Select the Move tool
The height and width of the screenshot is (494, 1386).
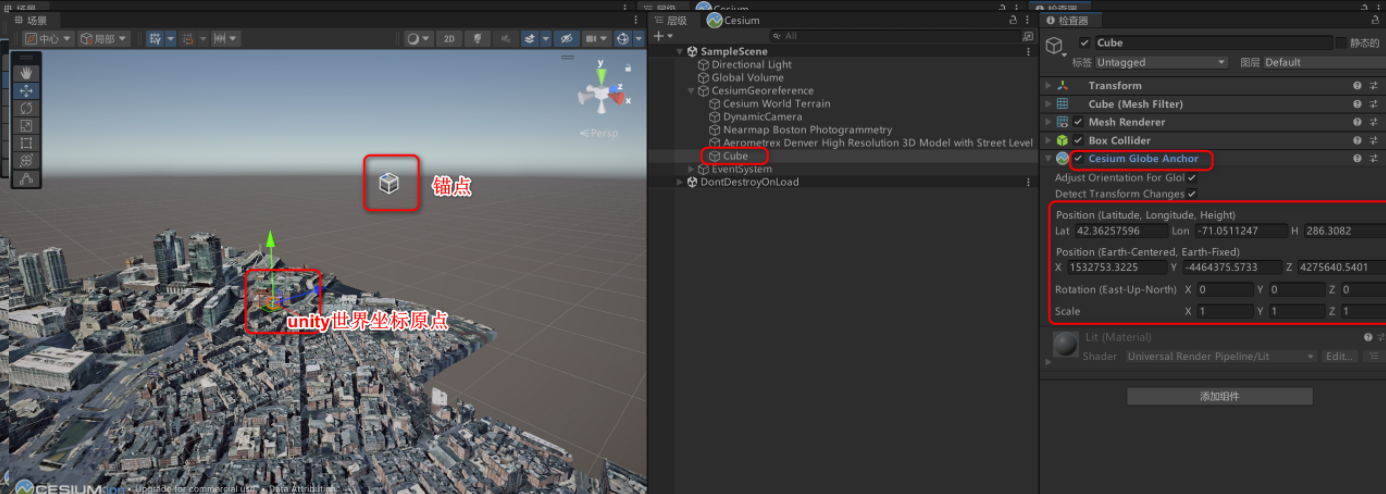(27, 90)
